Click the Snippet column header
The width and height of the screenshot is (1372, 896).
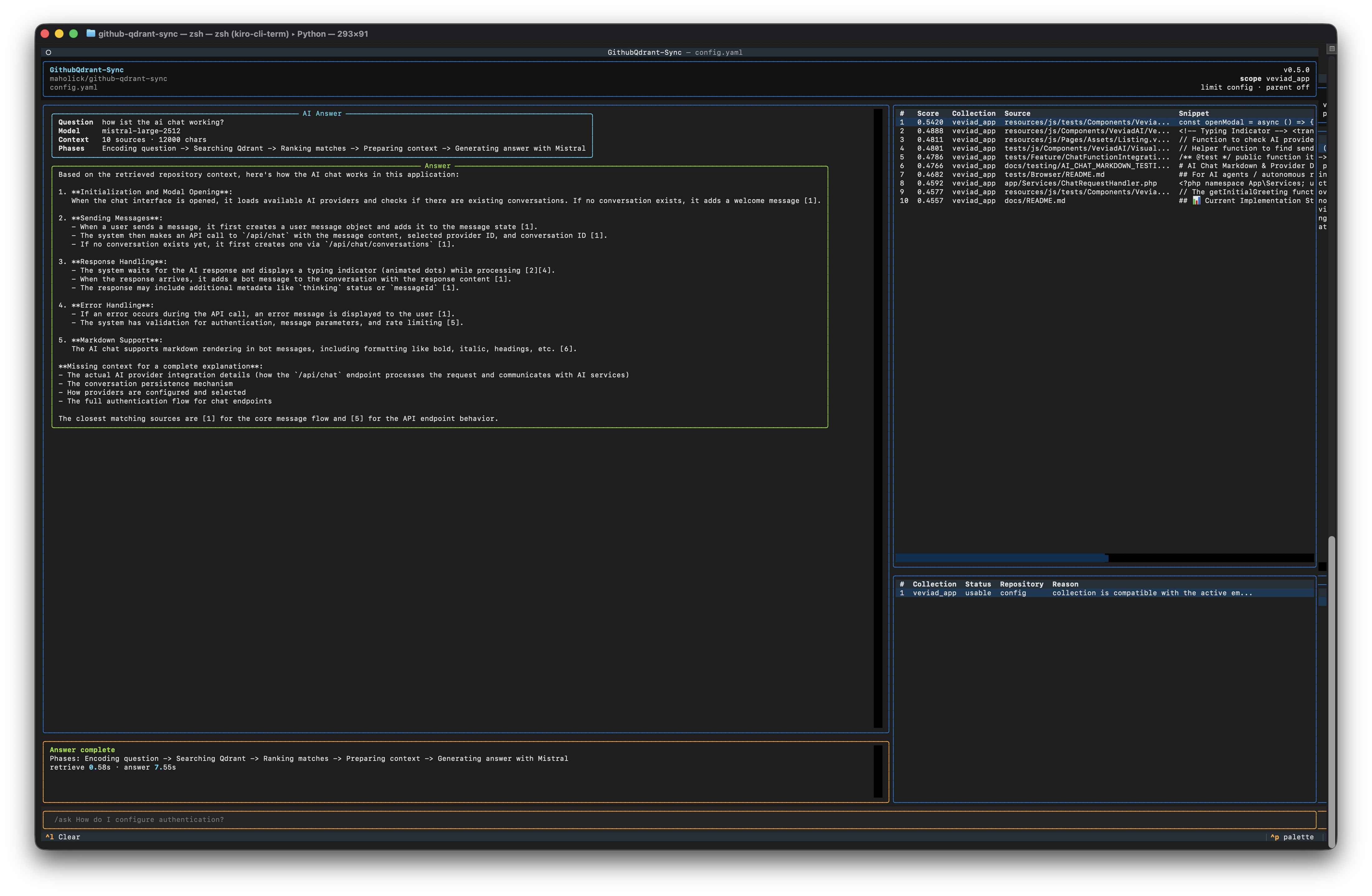click(x=1193, y=114)
